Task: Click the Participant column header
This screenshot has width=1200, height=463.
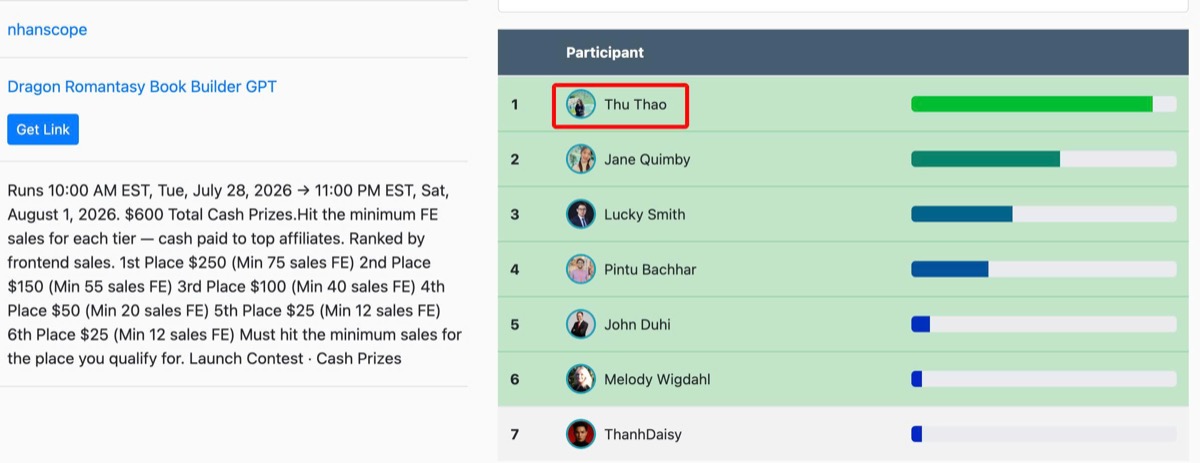Action: [605, 52]
